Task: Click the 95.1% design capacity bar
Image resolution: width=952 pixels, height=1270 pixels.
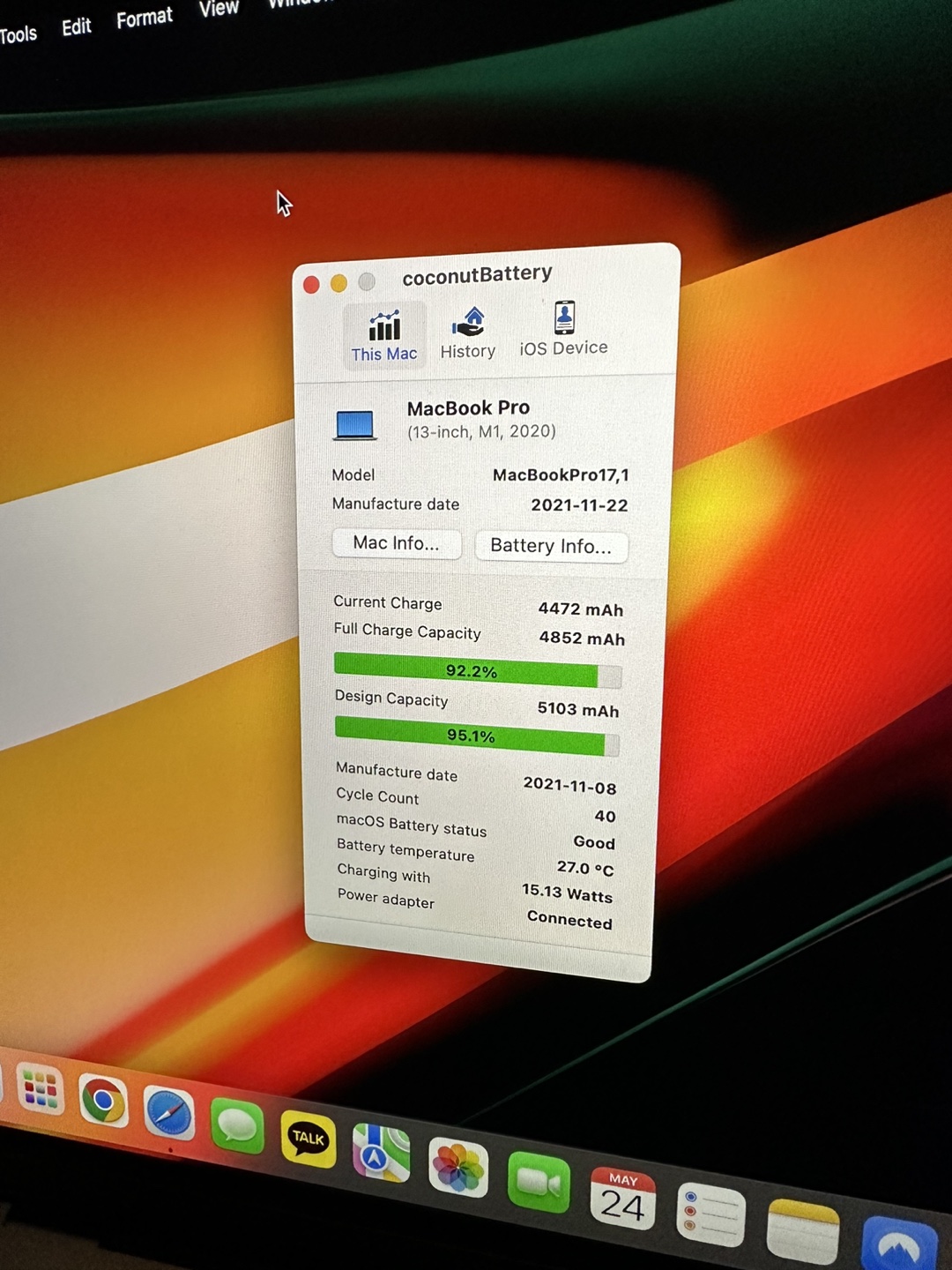Action: point(476,736)
